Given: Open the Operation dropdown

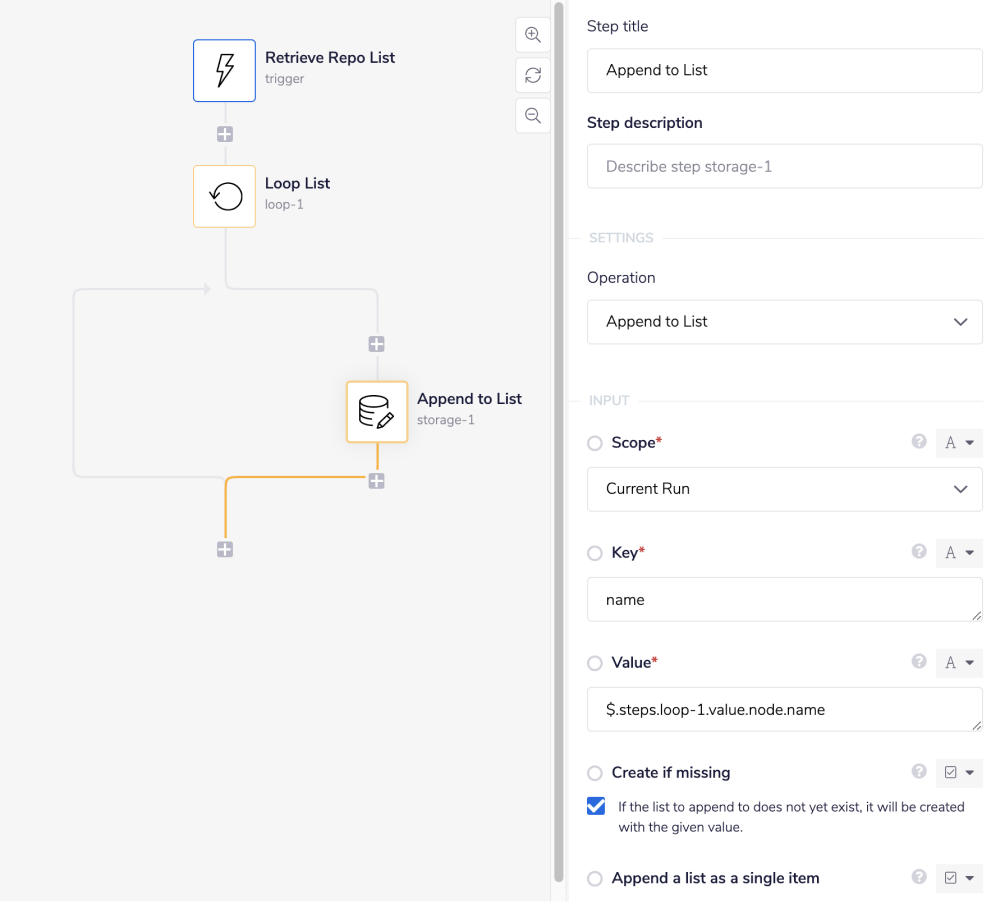Looking at the screenshot, I should click(784, 322).
